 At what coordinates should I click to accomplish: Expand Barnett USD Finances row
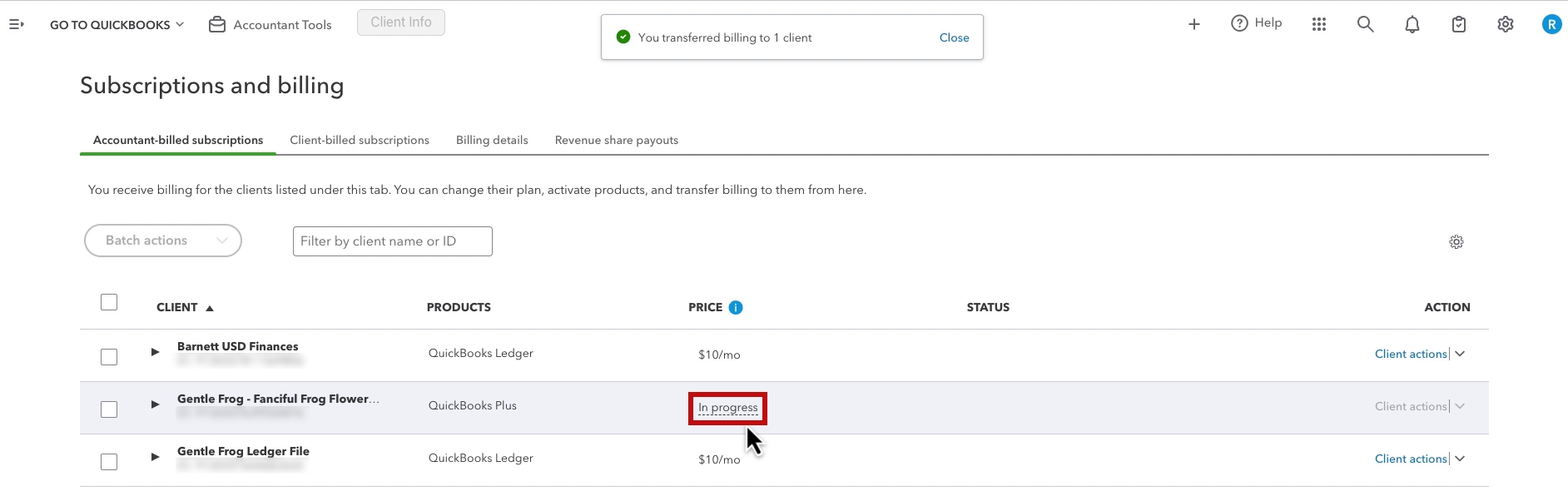click(155, 352)
